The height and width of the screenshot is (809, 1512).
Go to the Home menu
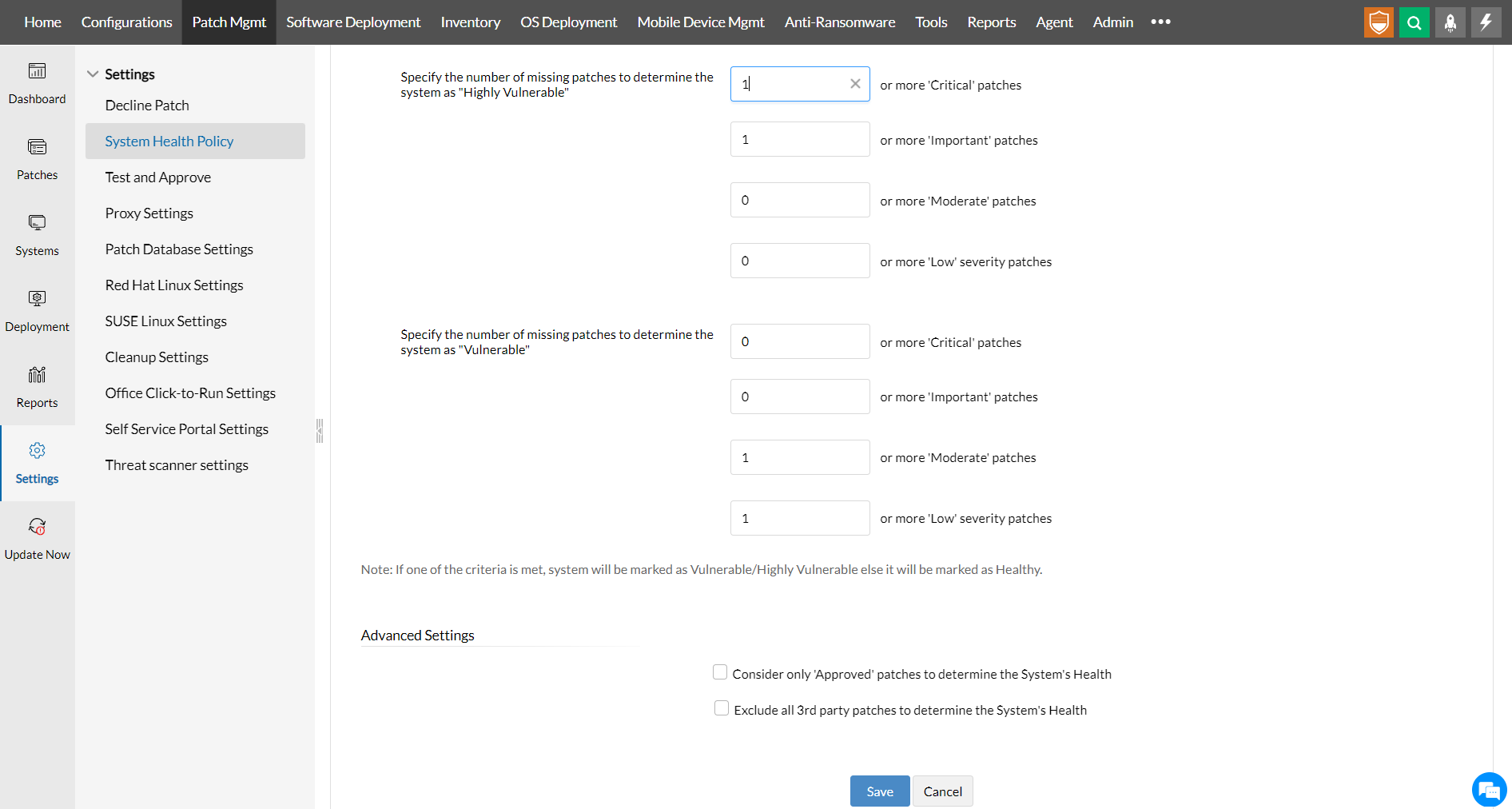pos(42,22)
